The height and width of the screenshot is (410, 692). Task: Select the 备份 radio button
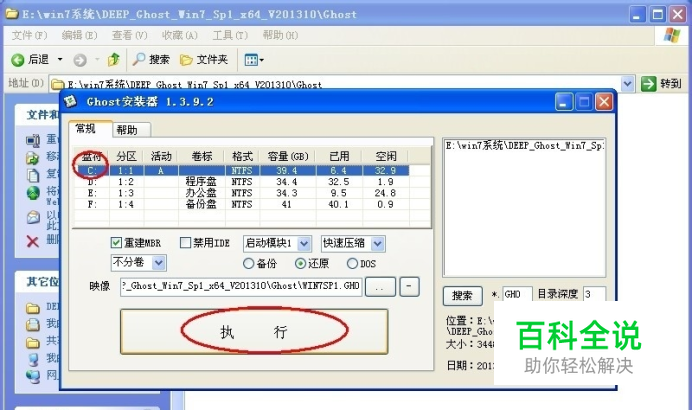coord(248,263)
